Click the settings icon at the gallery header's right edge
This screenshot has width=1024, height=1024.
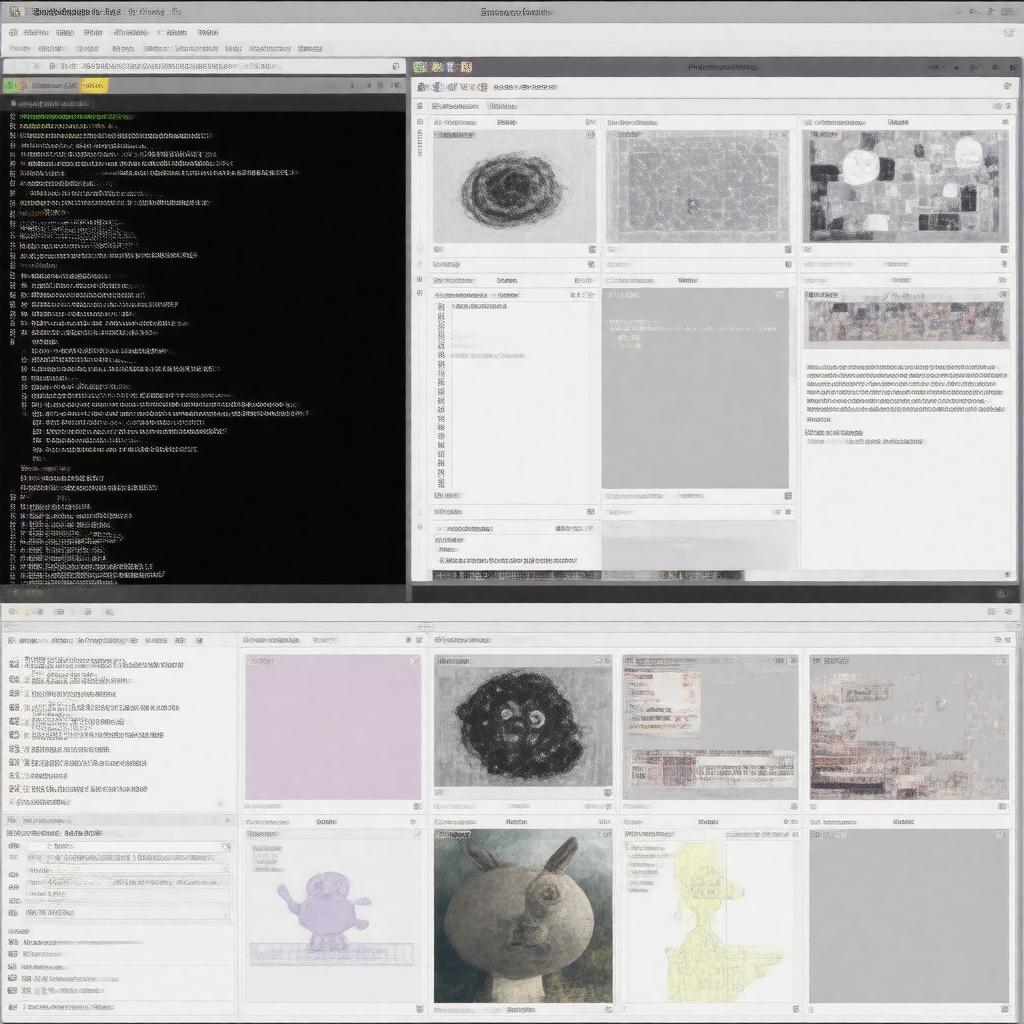pyautogui.click(x=1006, y=87)
